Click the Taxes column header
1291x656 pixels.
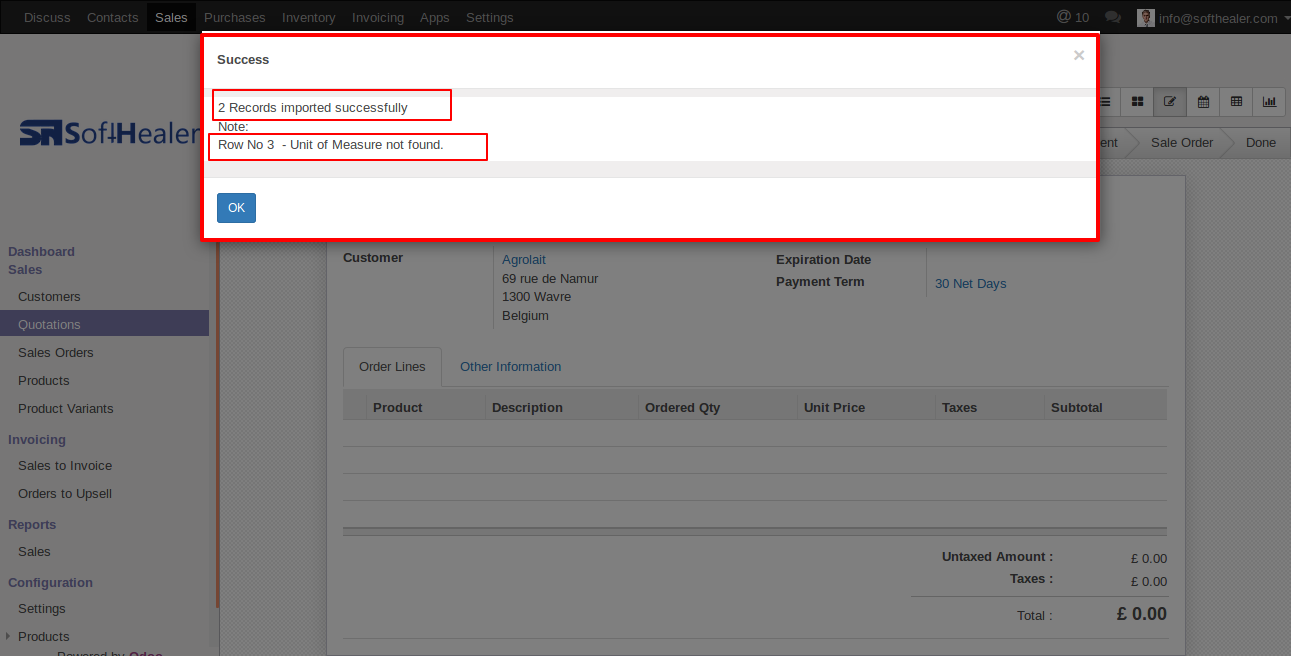959,407
